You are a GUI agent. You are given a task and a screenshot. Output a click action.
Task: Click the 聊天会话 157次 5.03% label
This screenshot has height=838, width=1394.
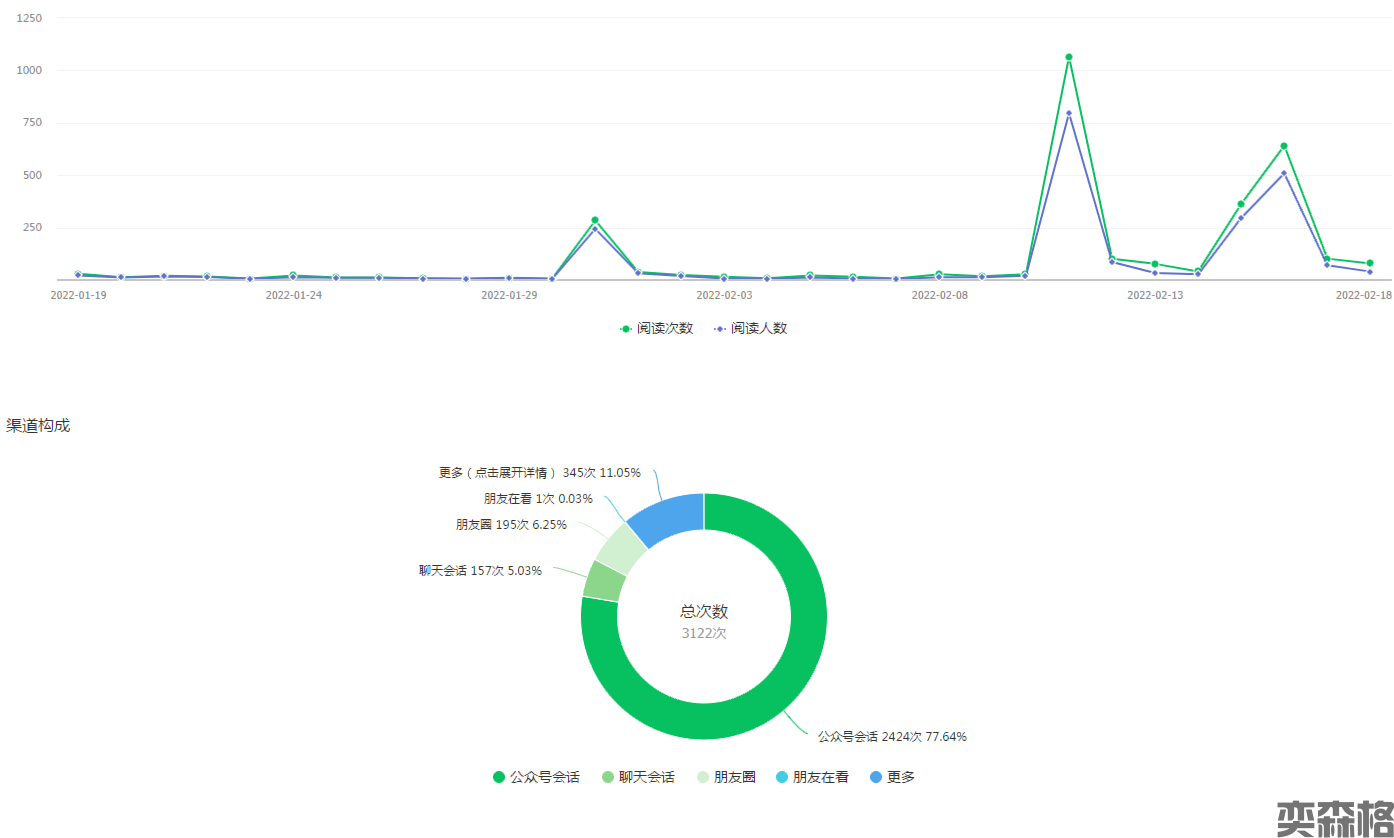(480, 571)
